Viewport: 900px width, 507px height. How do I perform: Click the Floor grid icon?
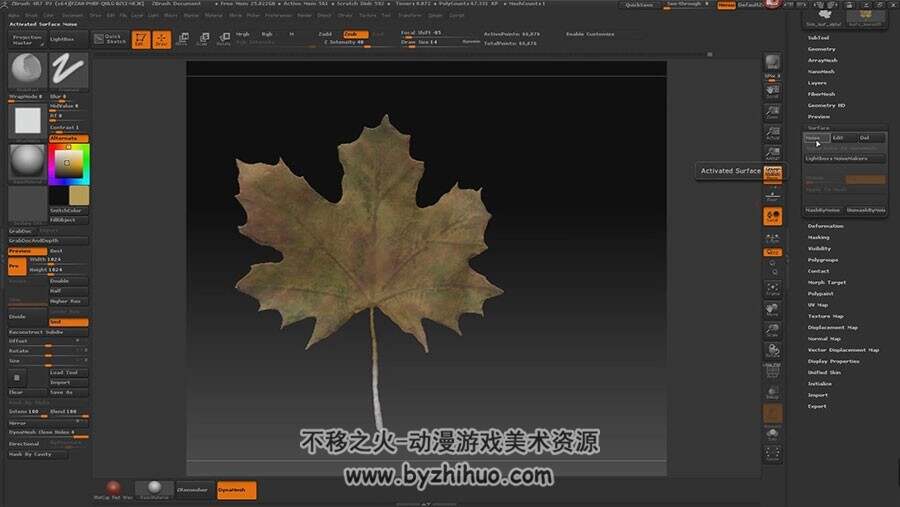tap(773, 195)
